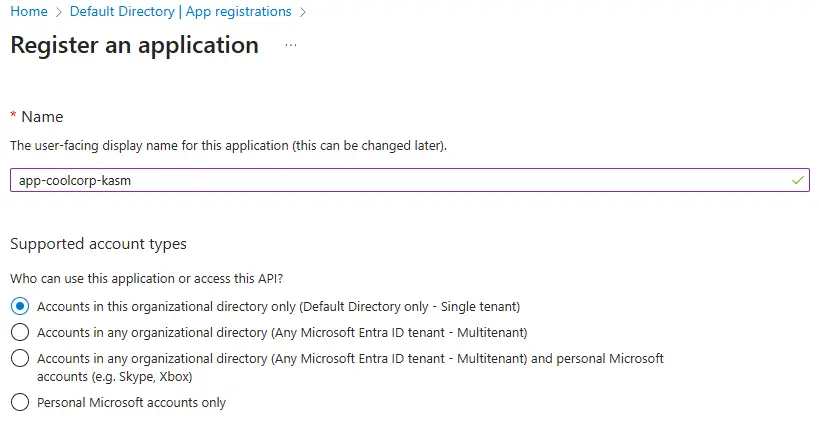Viewport: 819px width, 423px height.
Task: Click the 'Name' field label
Action: [42, 117]
